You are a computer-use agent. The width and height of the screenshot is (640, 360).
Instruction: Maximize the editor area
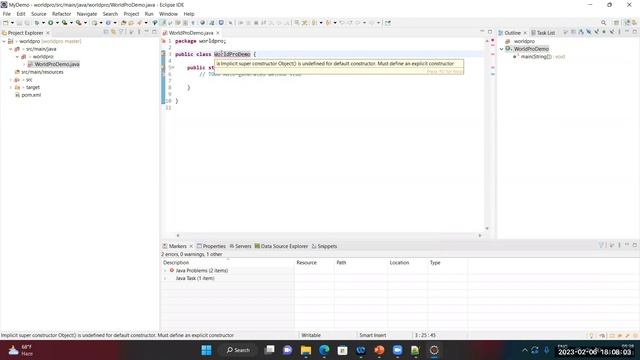490,32
